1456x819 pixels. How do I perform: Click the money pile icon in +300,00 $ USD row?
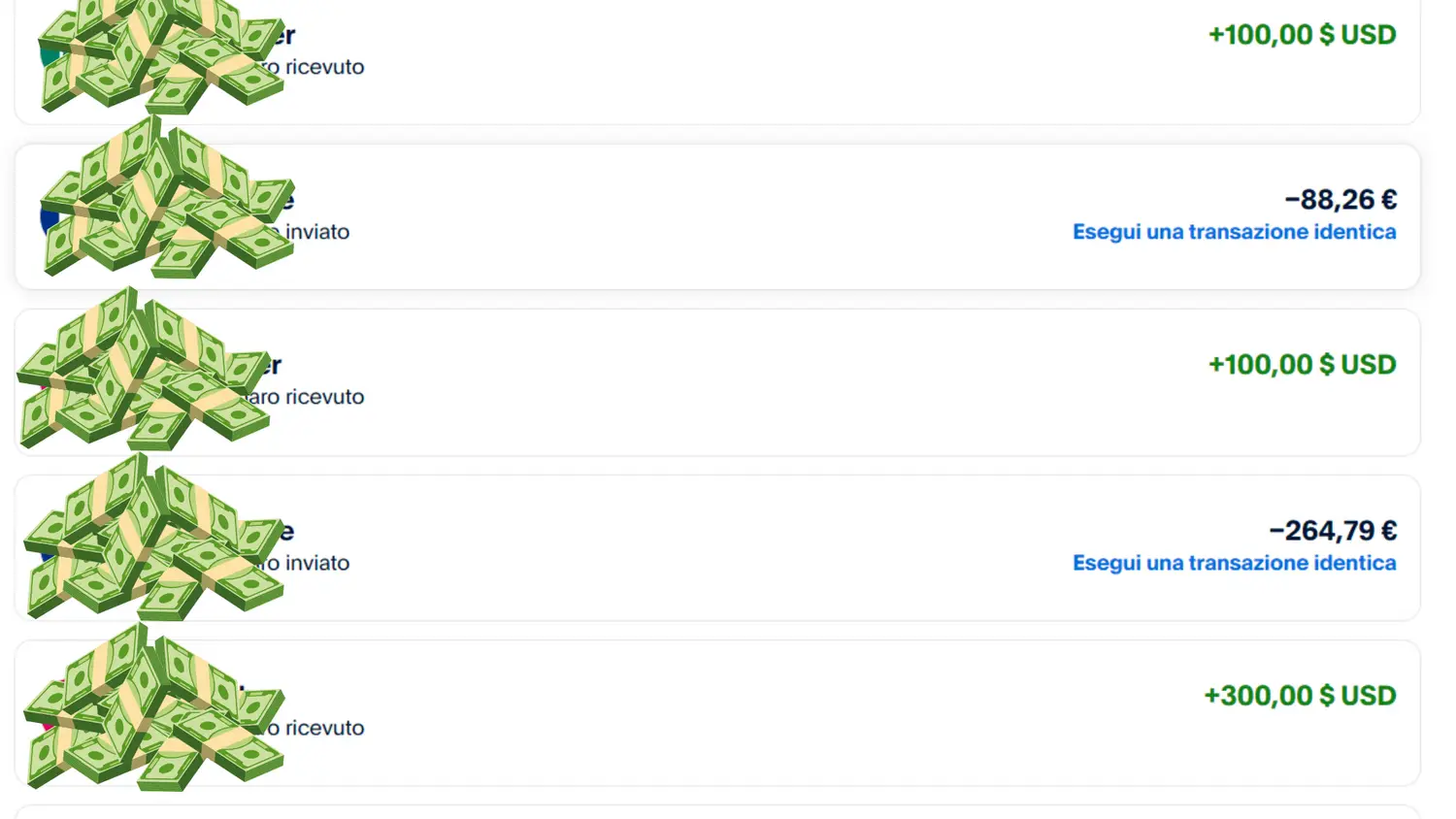pos(153,707)
